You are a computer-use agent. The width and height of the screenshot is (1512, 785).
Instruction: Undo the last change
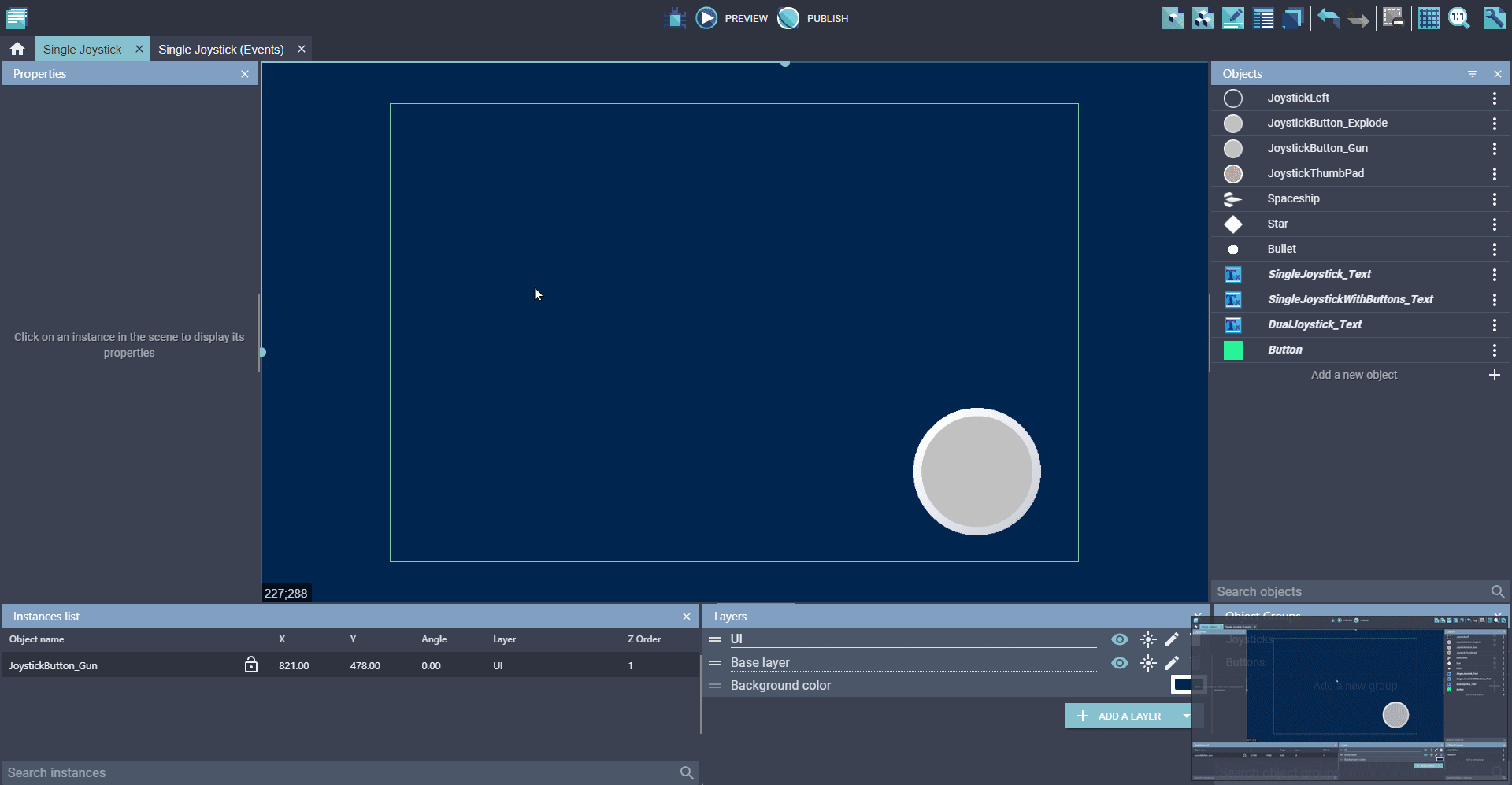tap(1328, 18)
